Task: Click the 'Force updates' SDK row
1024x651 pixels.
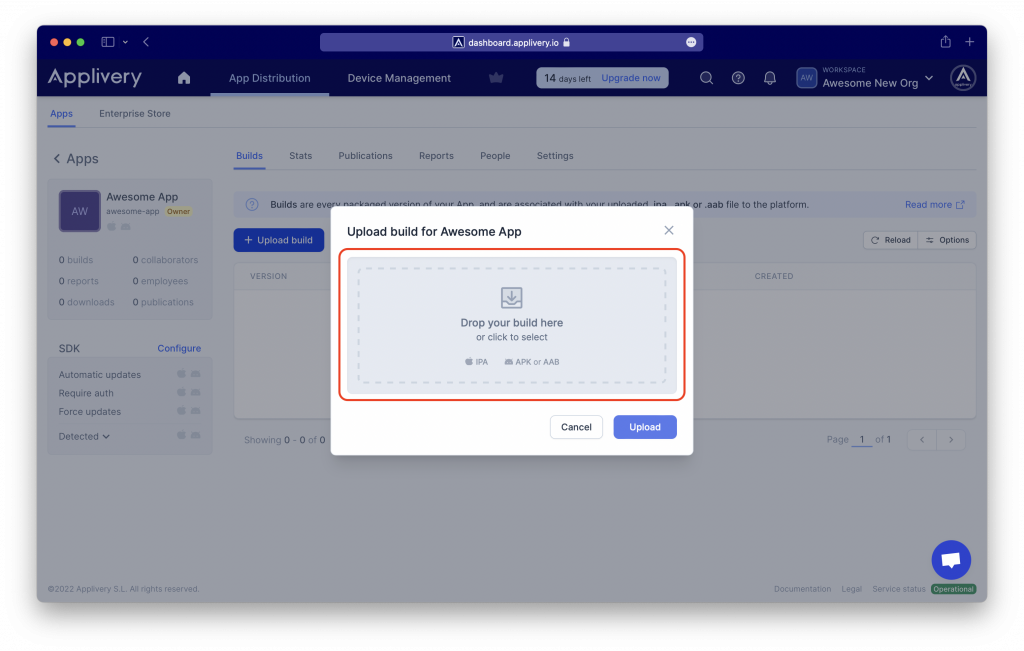Action: point(129,412)
